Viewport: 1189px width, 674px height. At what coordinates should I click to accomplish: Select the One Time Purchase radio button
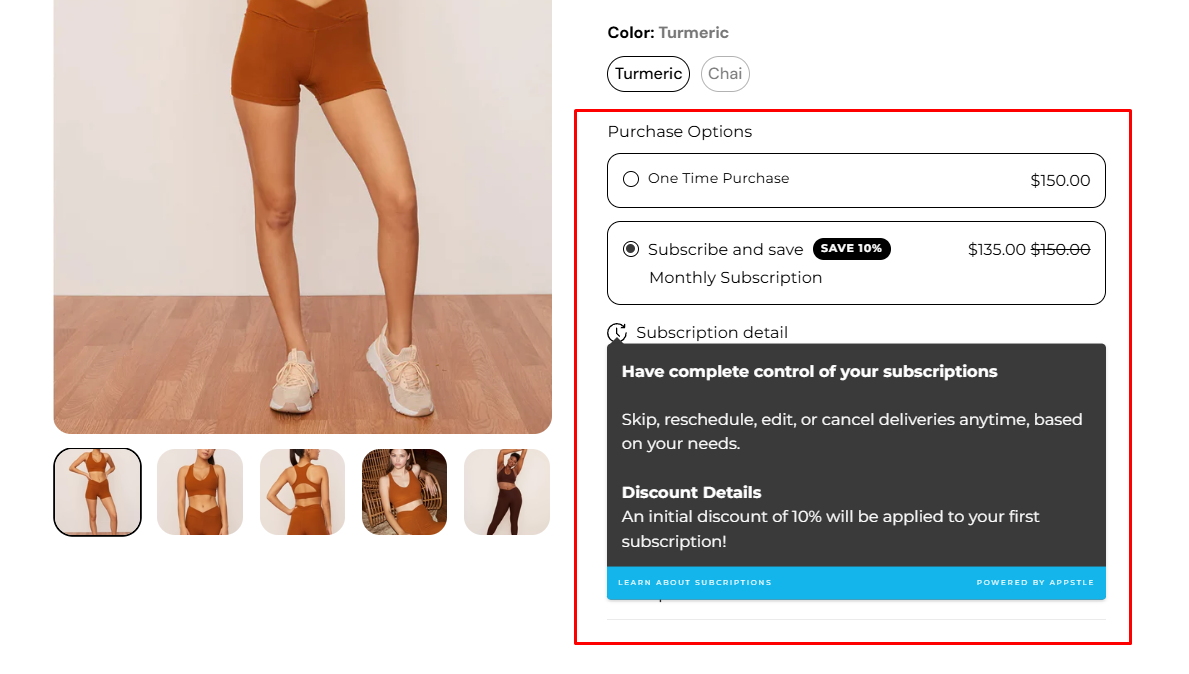pyautogui.click(x=631, y=179)
